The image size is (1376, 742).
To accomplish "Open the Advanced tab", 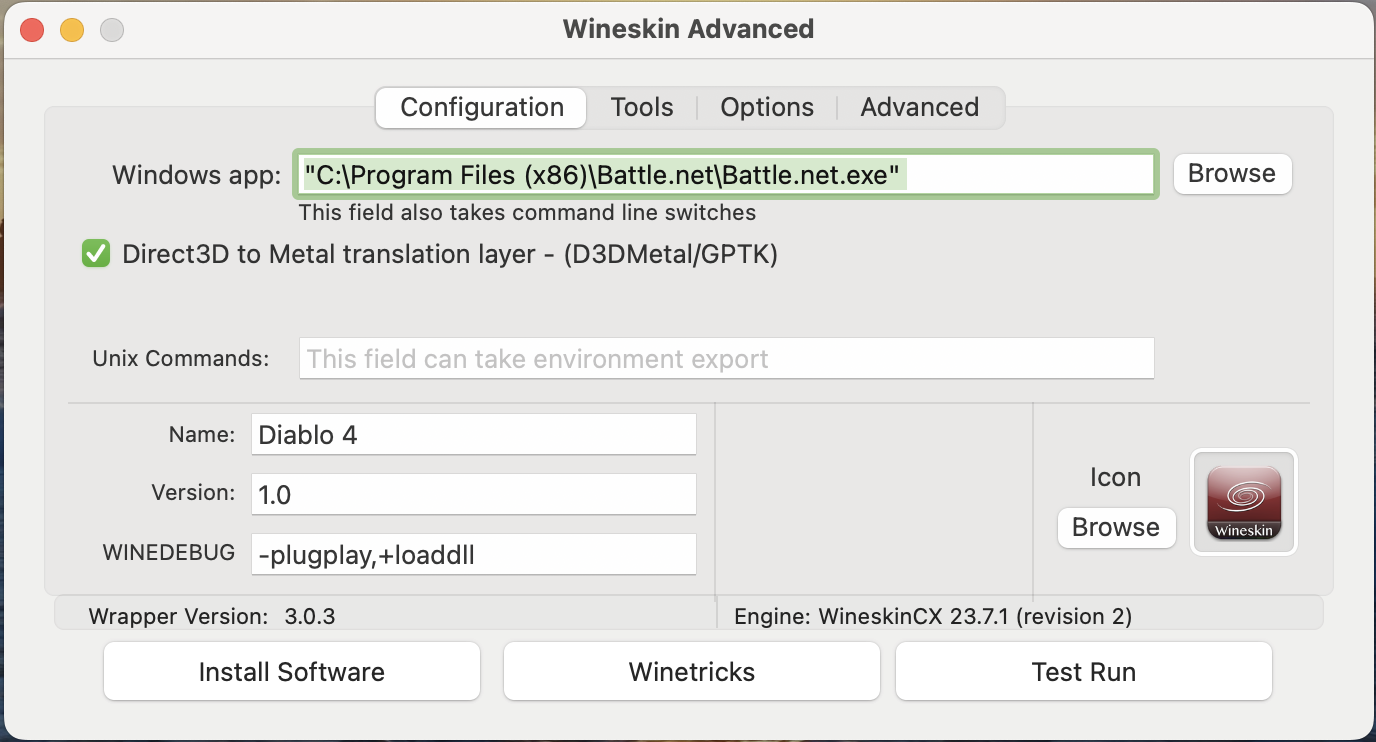I will pyautogui.click(x=920, y=107).
